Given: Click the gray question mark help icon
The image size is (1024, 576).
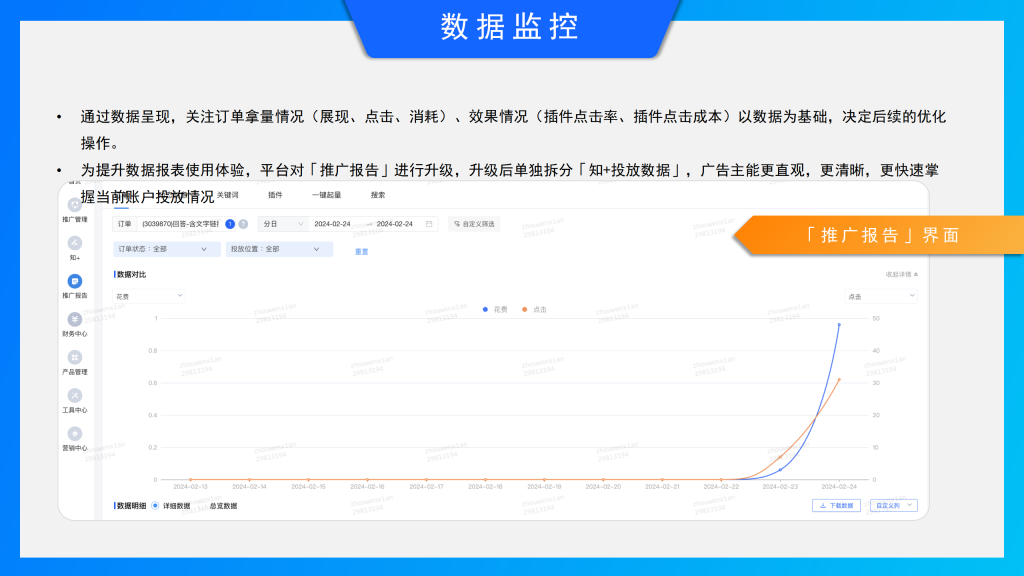Looking at the screenshot, I should tap(243, 224).
